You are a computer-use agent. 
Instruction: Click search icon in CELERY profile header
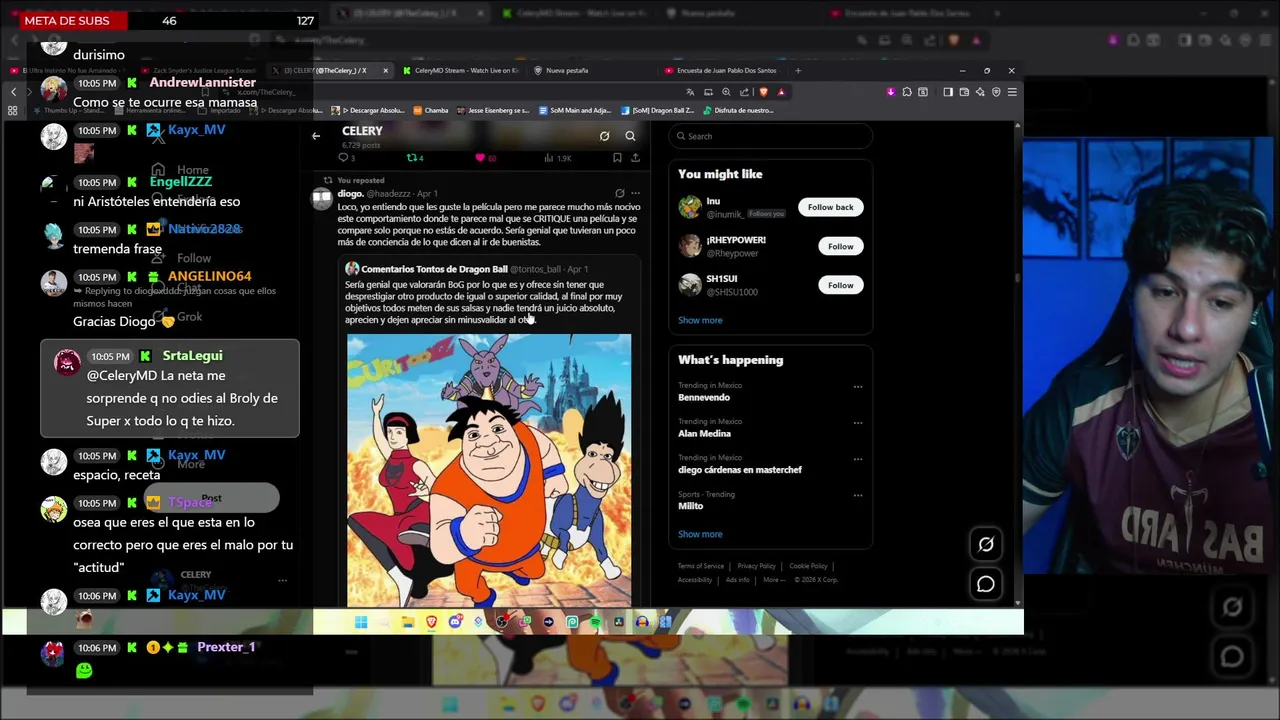point(630,136)
